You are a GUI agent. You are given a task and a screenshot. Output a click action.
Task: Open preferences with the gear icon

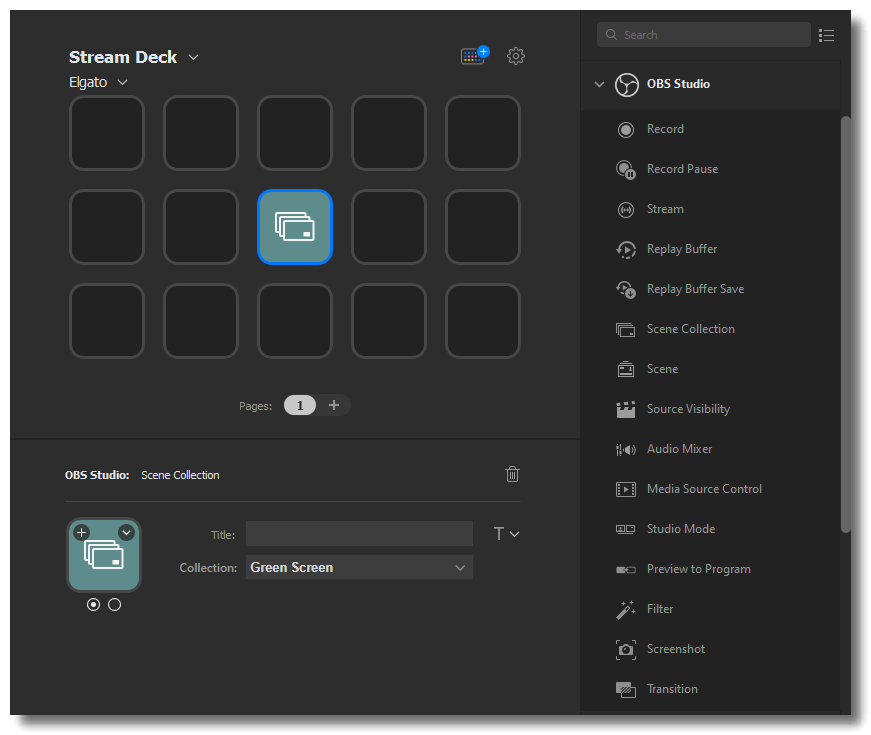click(515, 56)
